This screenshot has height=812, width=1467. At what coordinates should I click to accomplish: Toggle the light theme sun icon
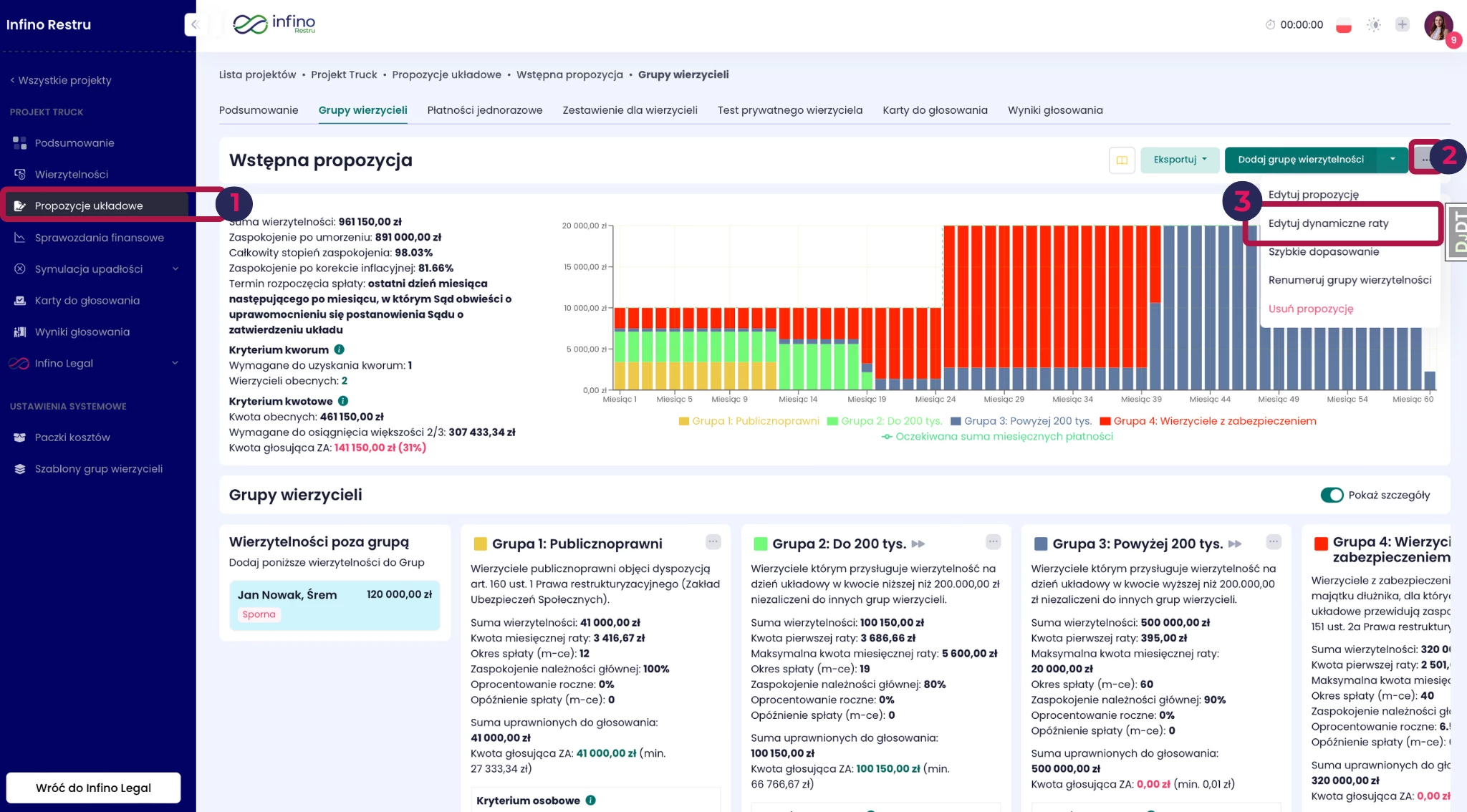[1373, 25]
